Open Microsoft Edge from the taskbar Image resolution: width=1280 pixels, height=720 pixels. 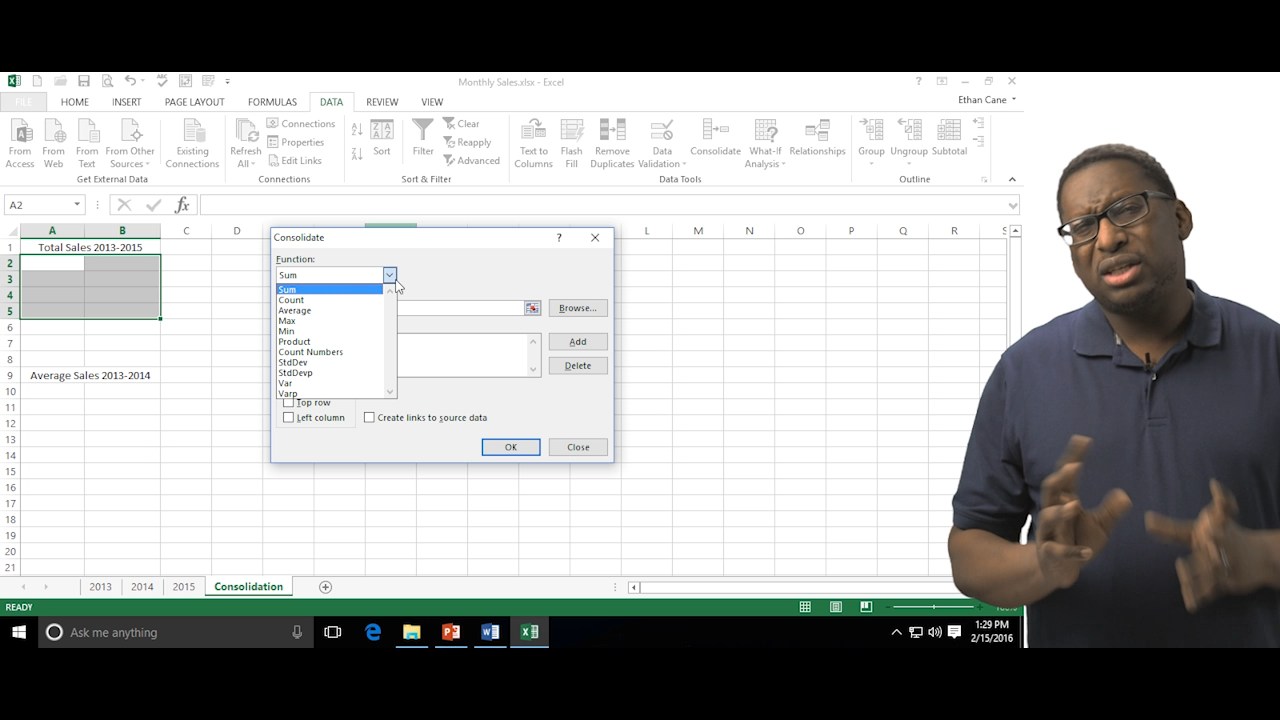coord(373,632)
